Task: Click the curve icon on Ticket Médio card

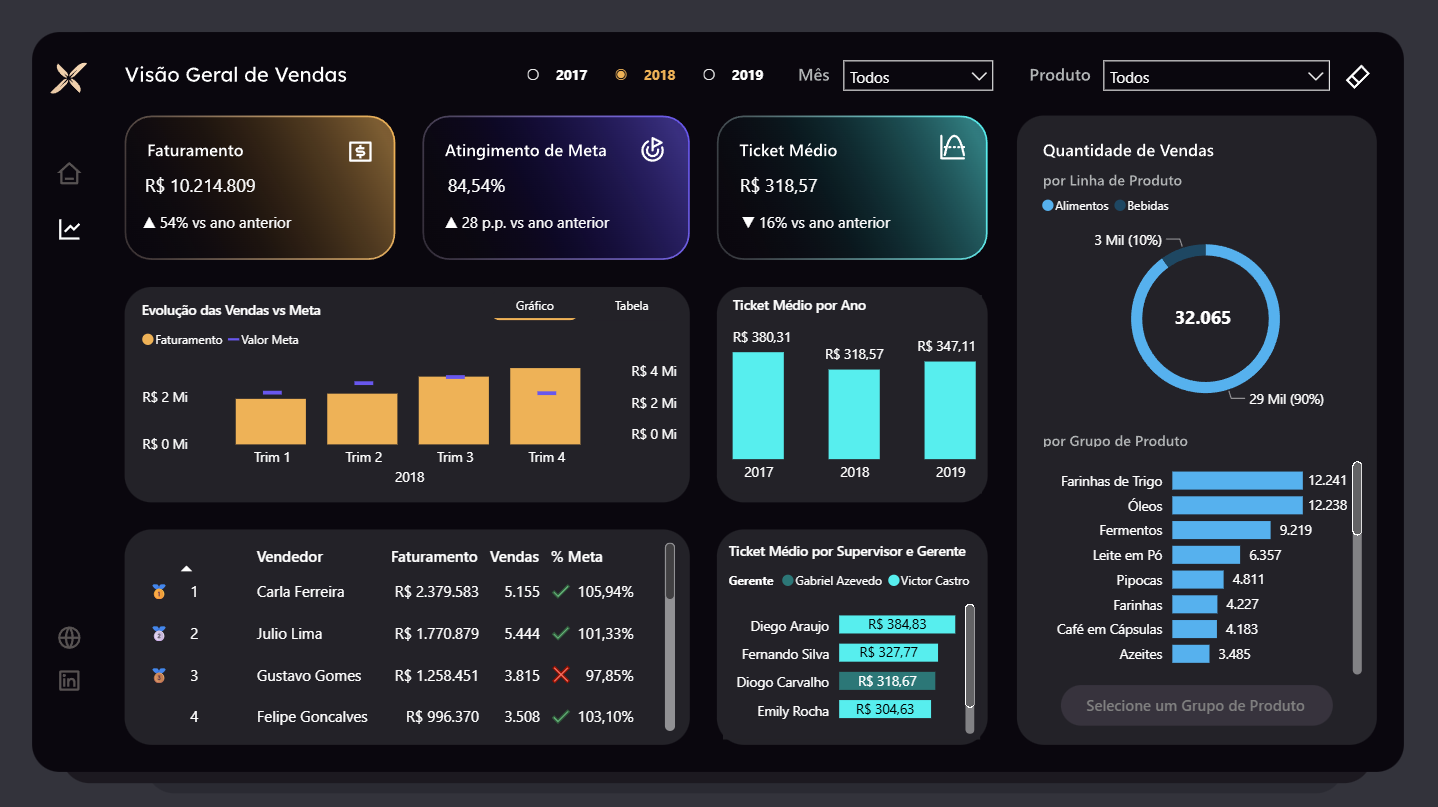Action: click(x=953, y=148)
